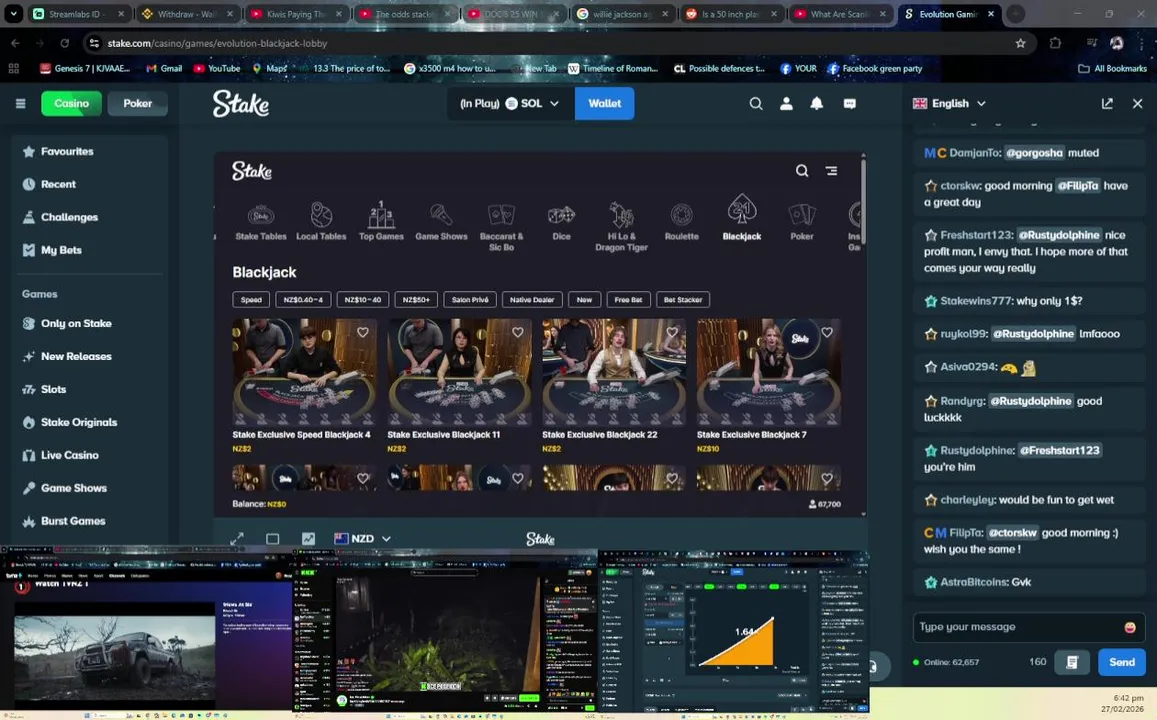Open the emoji picker in chat
Viewport: 1157px width, 720px height.
1130,627
